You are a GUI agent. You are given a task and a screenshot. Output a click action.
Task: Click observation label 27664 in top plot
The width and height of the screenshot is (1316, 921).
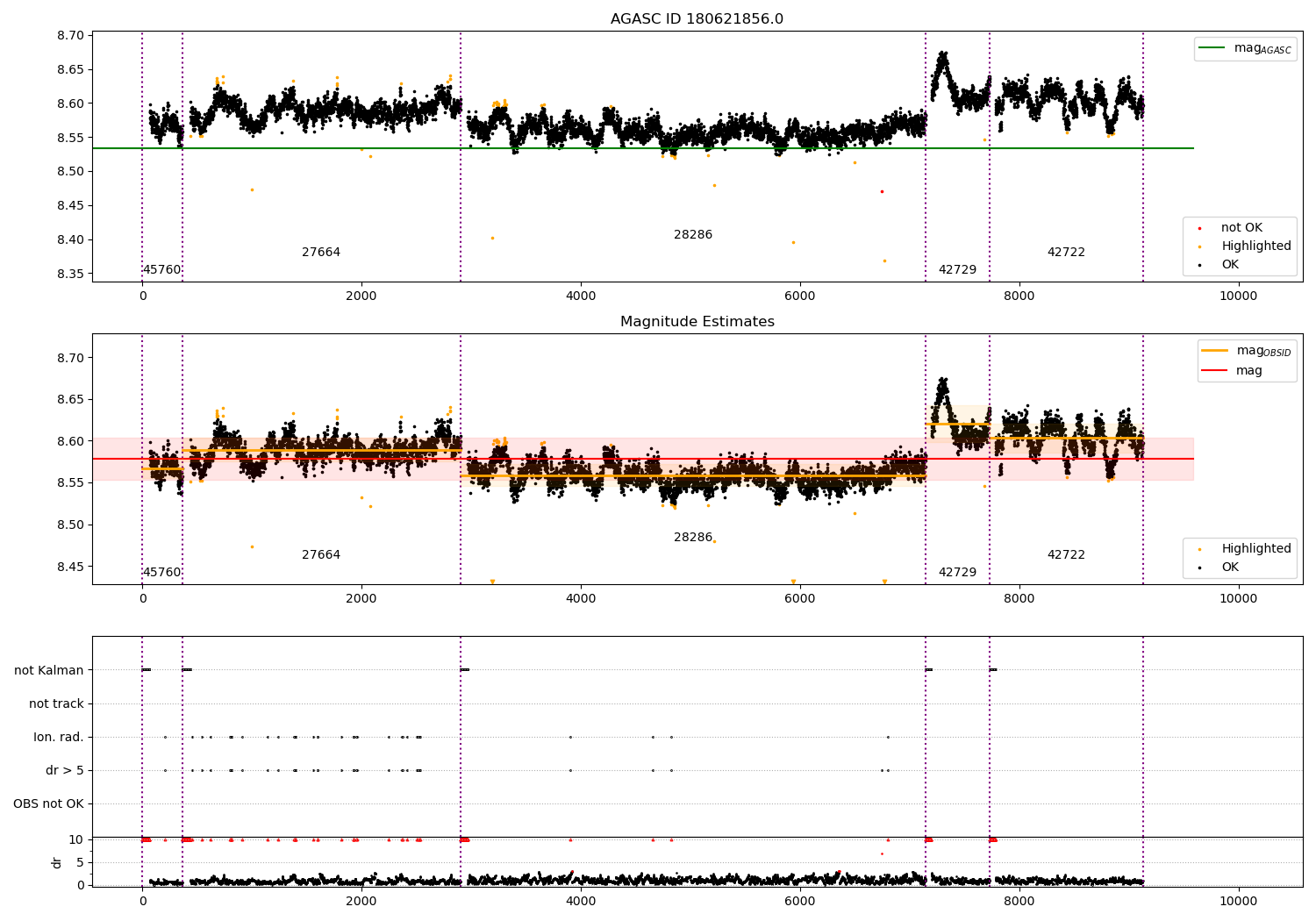coord(321,253)
